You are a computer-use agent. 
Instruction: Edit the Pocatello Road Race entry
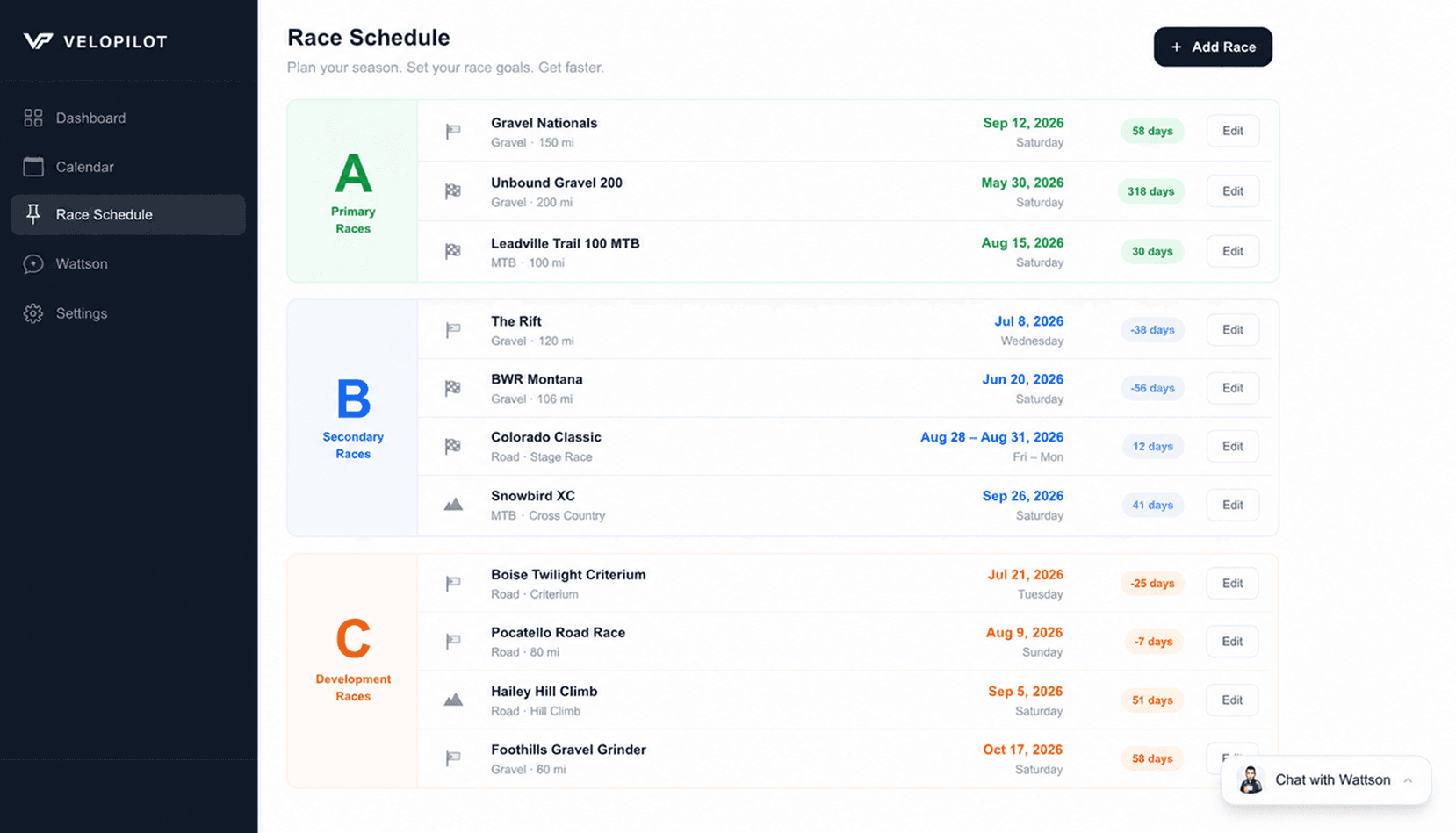(1232, 642)
